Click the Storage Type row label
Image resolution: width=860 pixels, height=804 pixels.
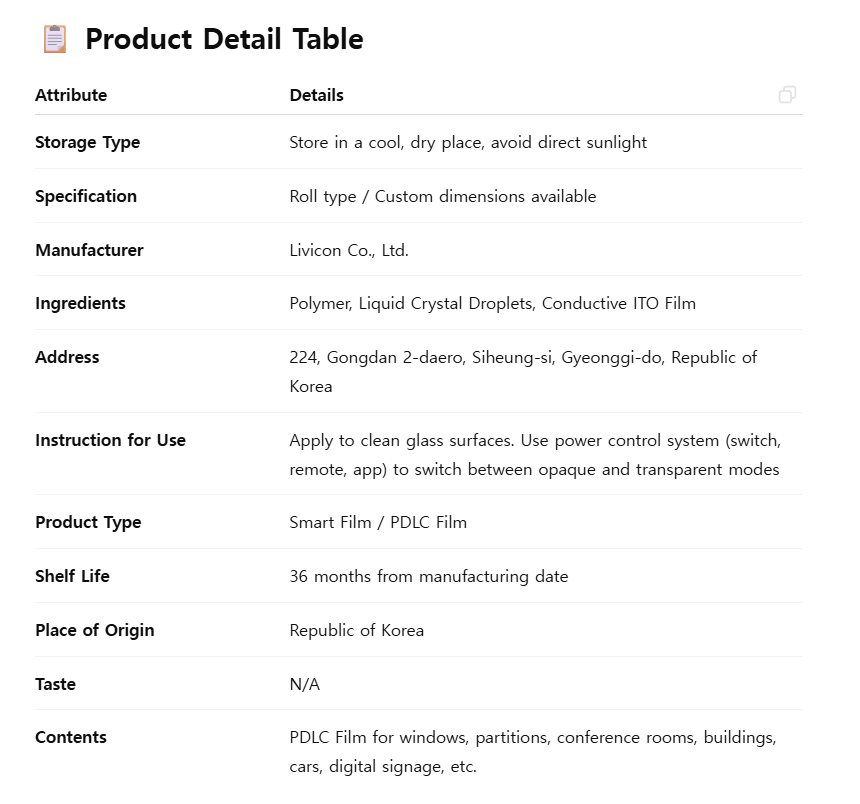tap(88, 143)
